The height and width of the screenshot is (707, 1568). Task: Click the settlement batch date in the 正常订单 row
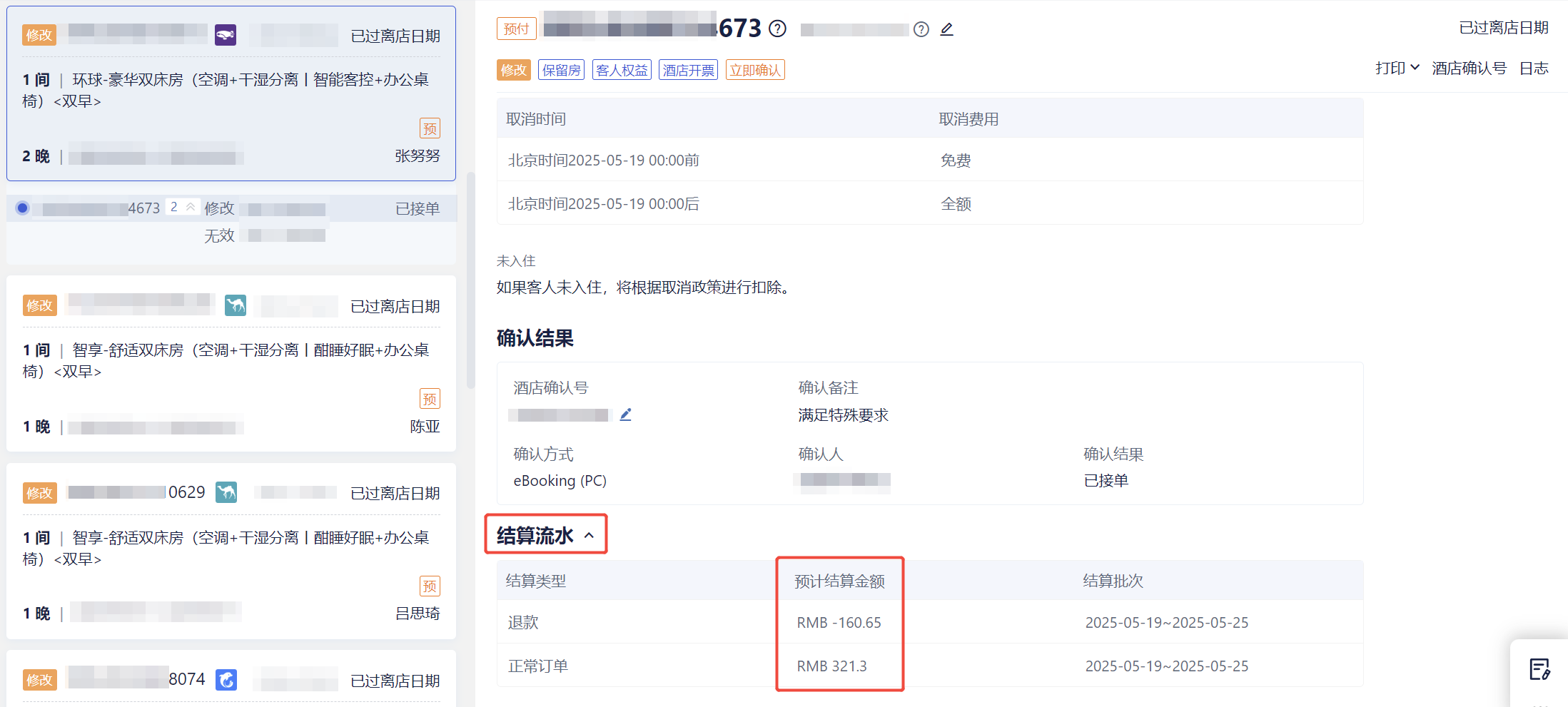click(1167, 666)
